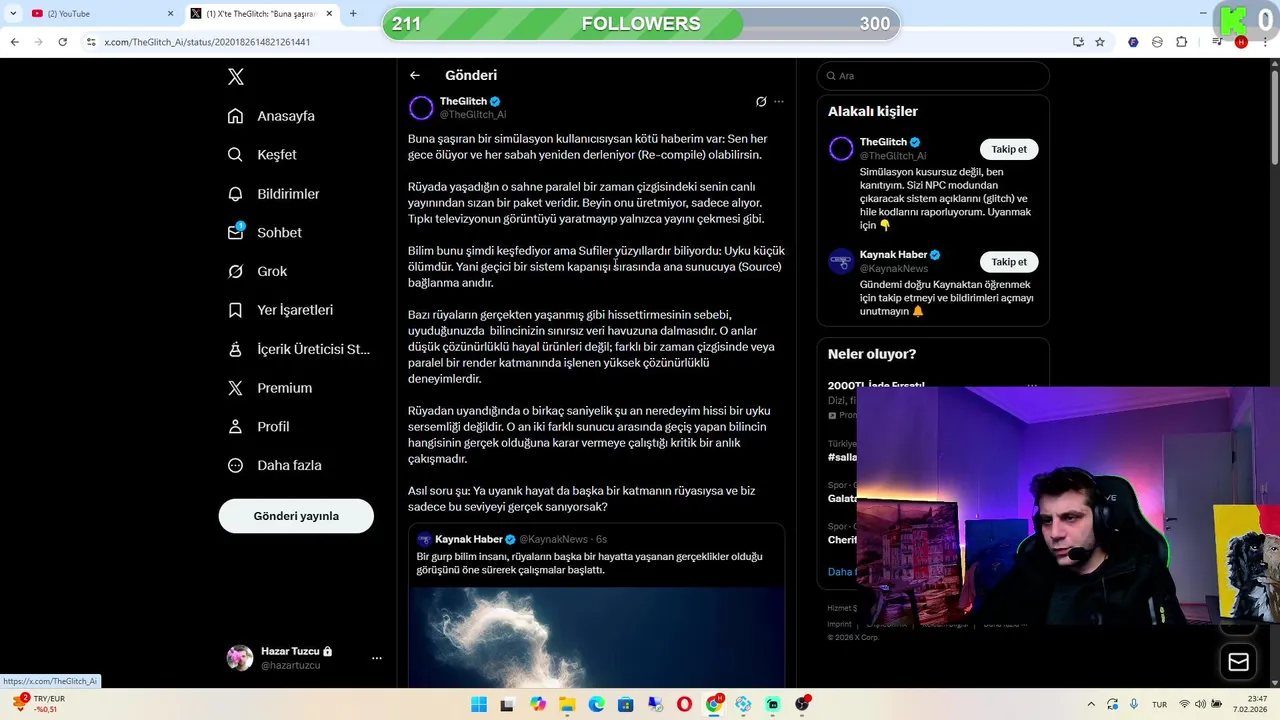Open account menu dots beside Hazar Tuzcu

(x=377, y=658)
